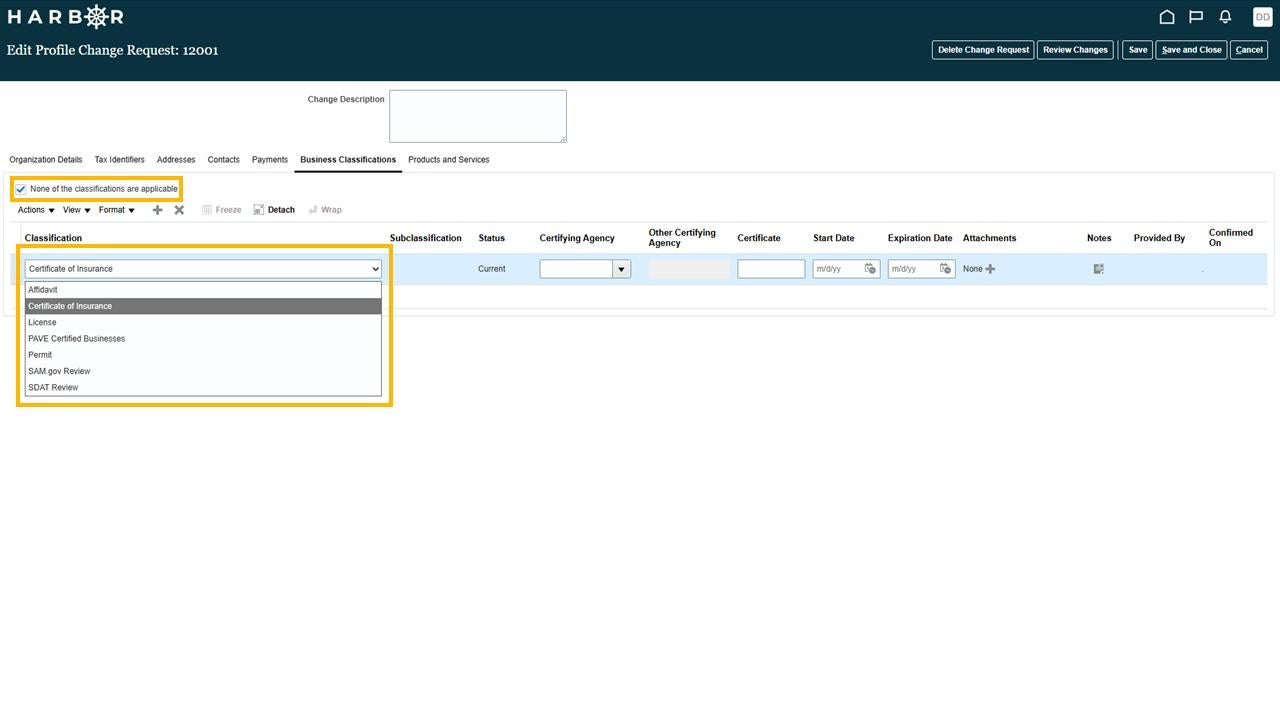Click the Freeze toolbar button
The width and height of the screenshot is (1280, 720).
pos(221,210)
